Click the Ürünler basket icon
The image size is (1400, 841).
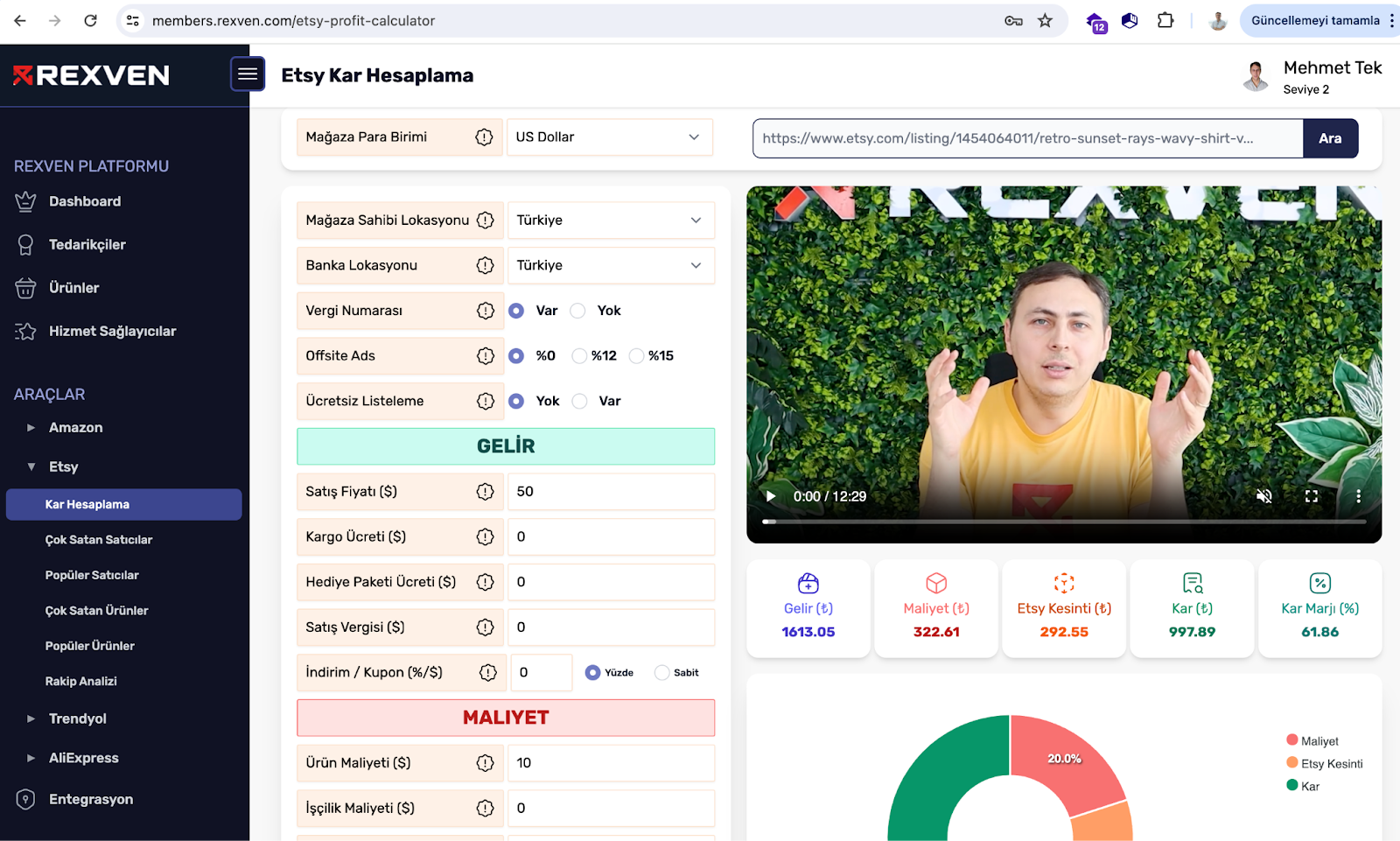click(25, 288)
